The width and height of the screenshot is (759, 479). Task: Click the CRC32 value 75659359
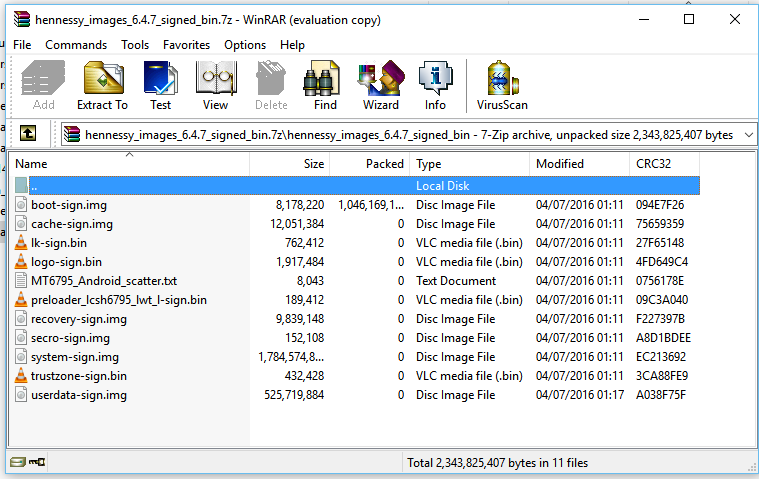[x=660, y=224]
